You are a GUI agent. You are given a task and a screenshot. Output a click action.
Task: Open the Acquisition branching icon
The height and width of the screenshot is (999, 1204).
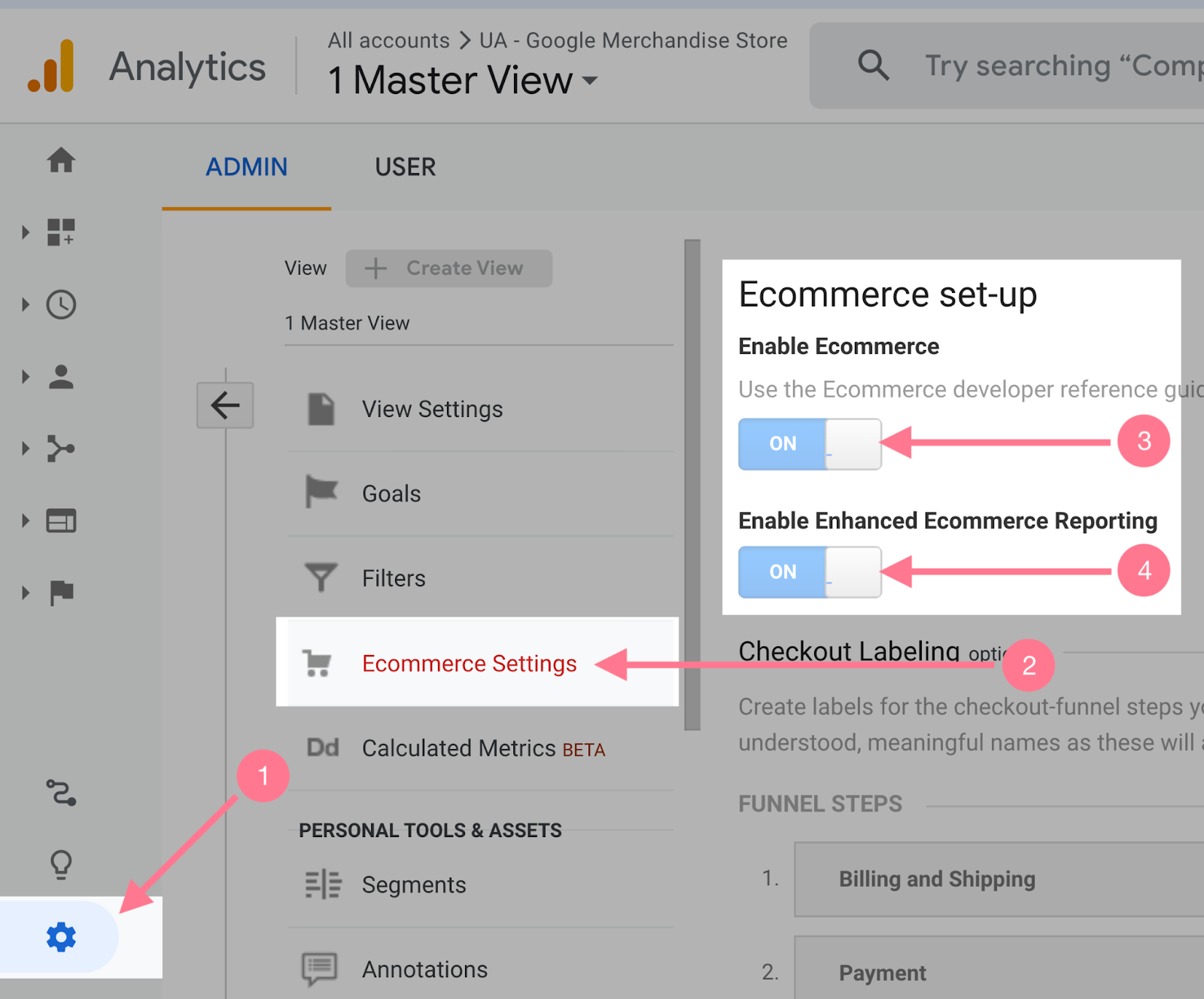click(x=61, y=449)
